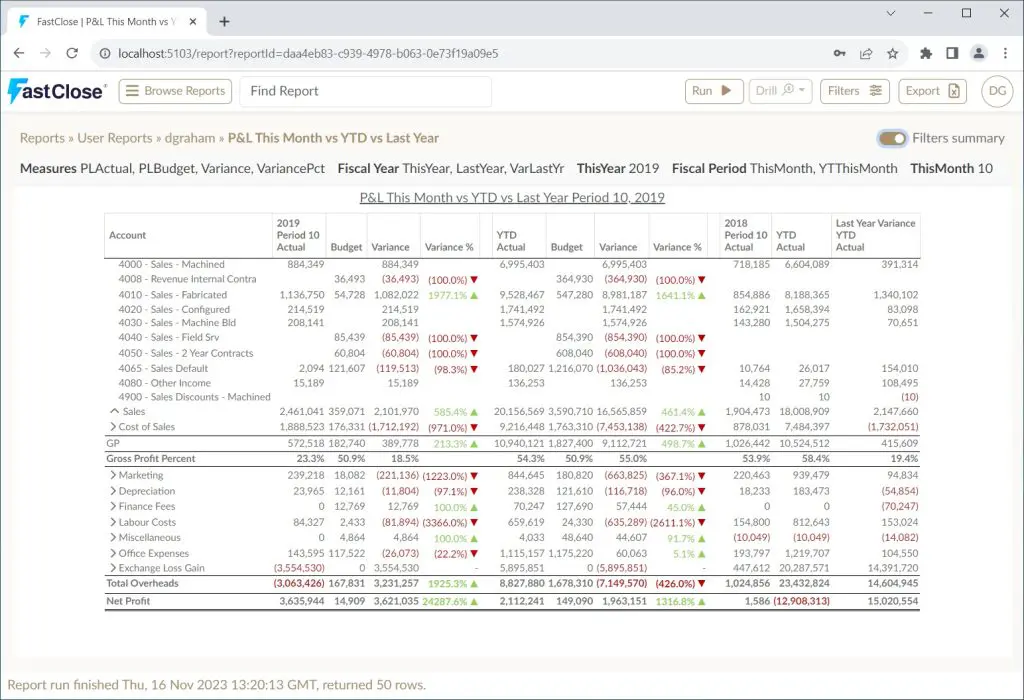Click the FastClose logo

tap(57, 91)
